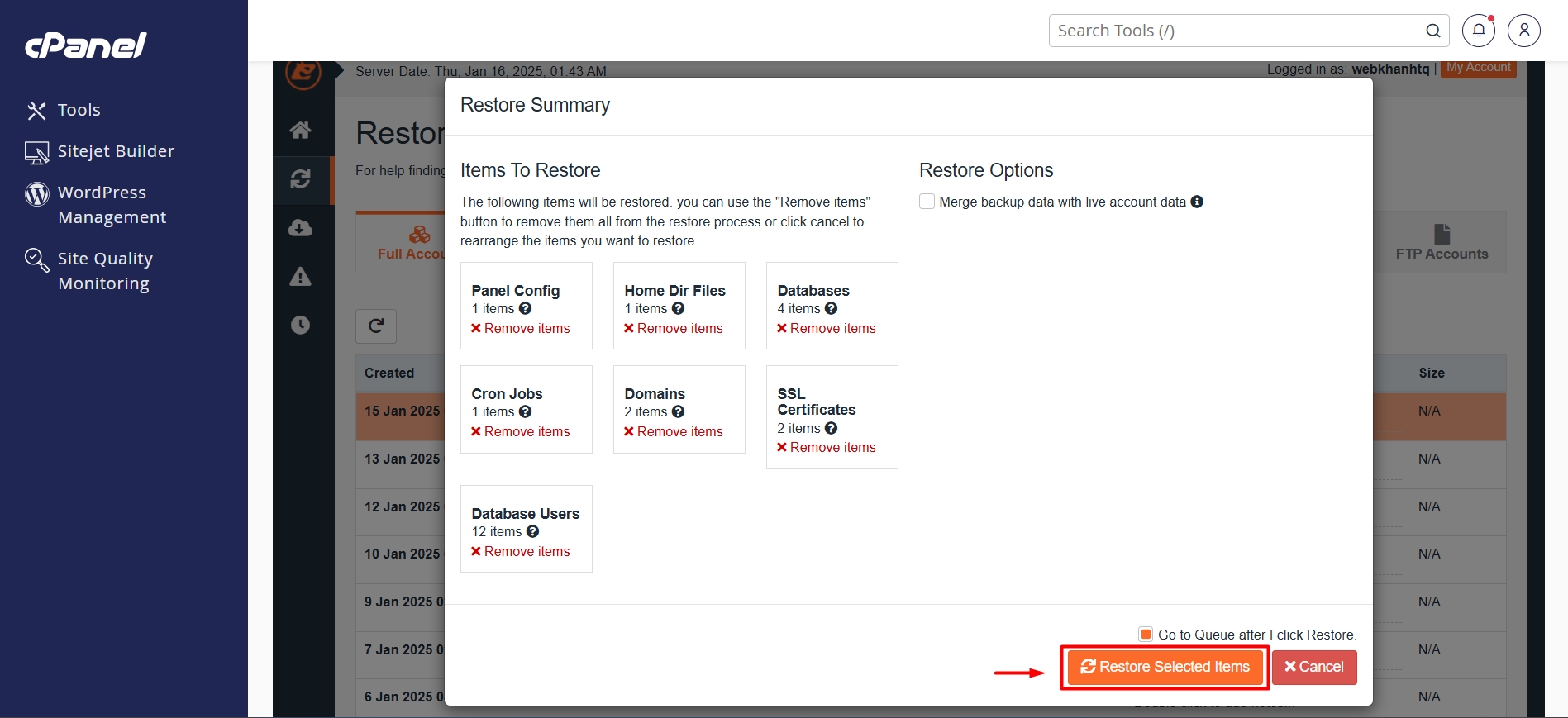Click help icon next to Databases items

832,308
